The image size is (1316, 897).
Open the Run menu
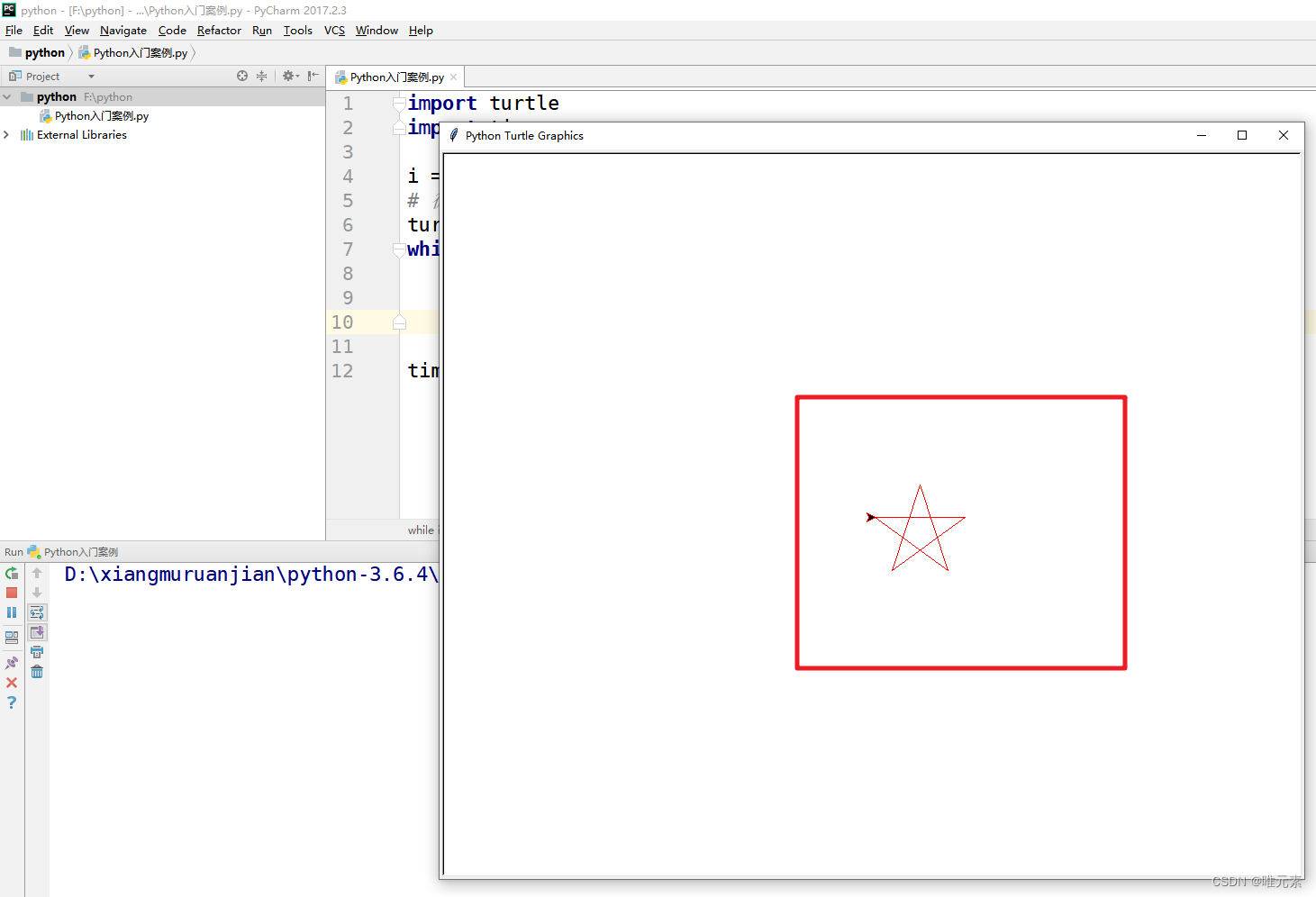(262, 30)
